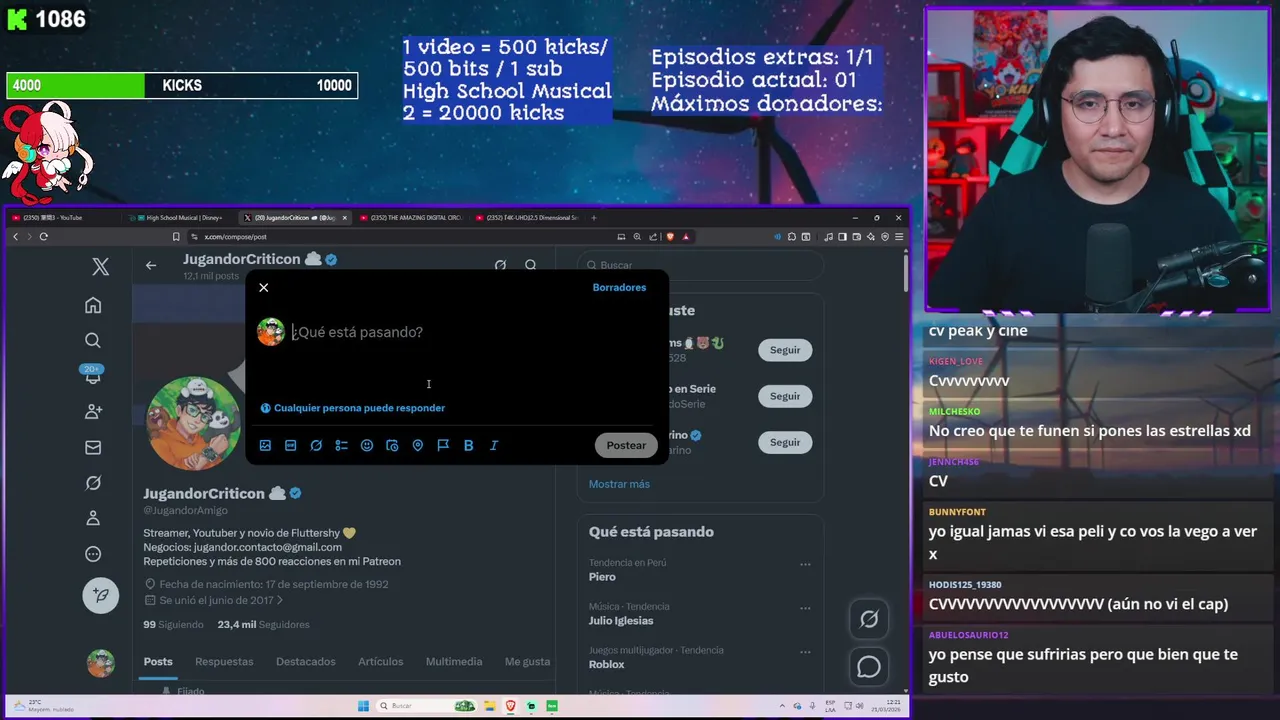Open more options for Piero trend
The height and width of the screenshot is (720, 1280).
[x=805, y=564]
